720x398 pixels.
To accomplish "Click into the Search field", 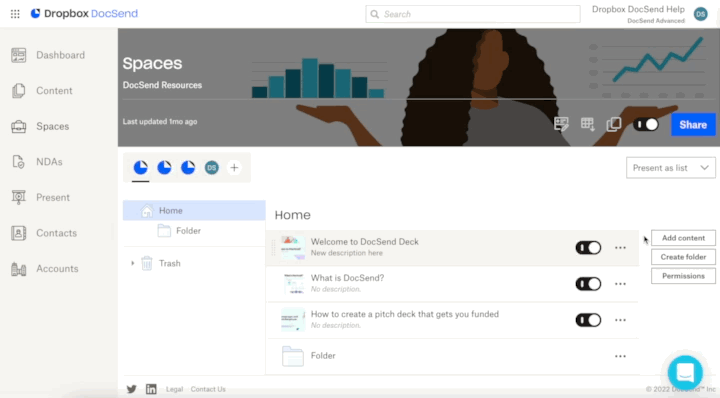I will [472, 14].
